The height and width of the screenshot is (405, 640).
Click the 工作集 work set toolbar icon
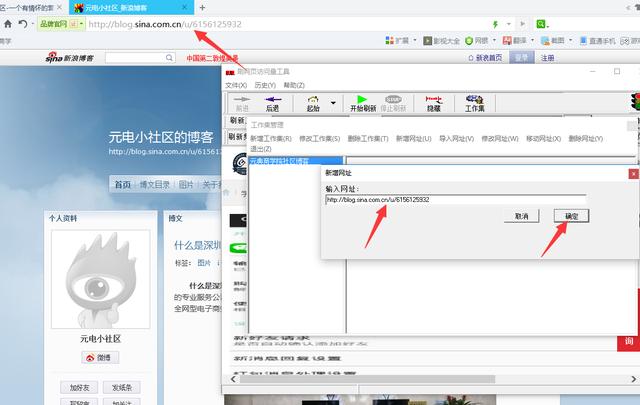(x=475, y=103)
